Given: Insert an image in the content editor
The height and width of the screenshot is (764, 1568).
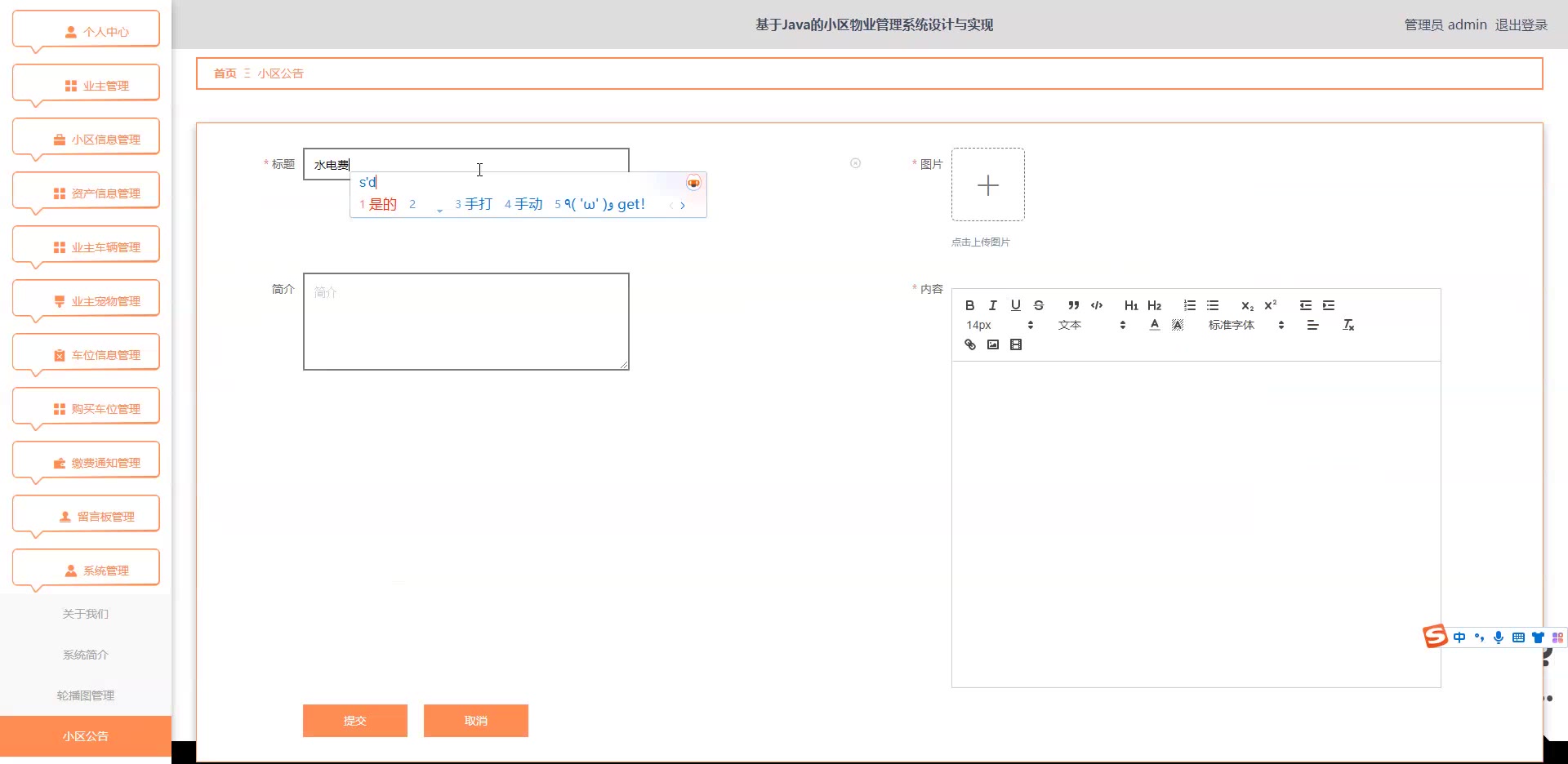Looking at the screenshot, I should click(992, 344).
